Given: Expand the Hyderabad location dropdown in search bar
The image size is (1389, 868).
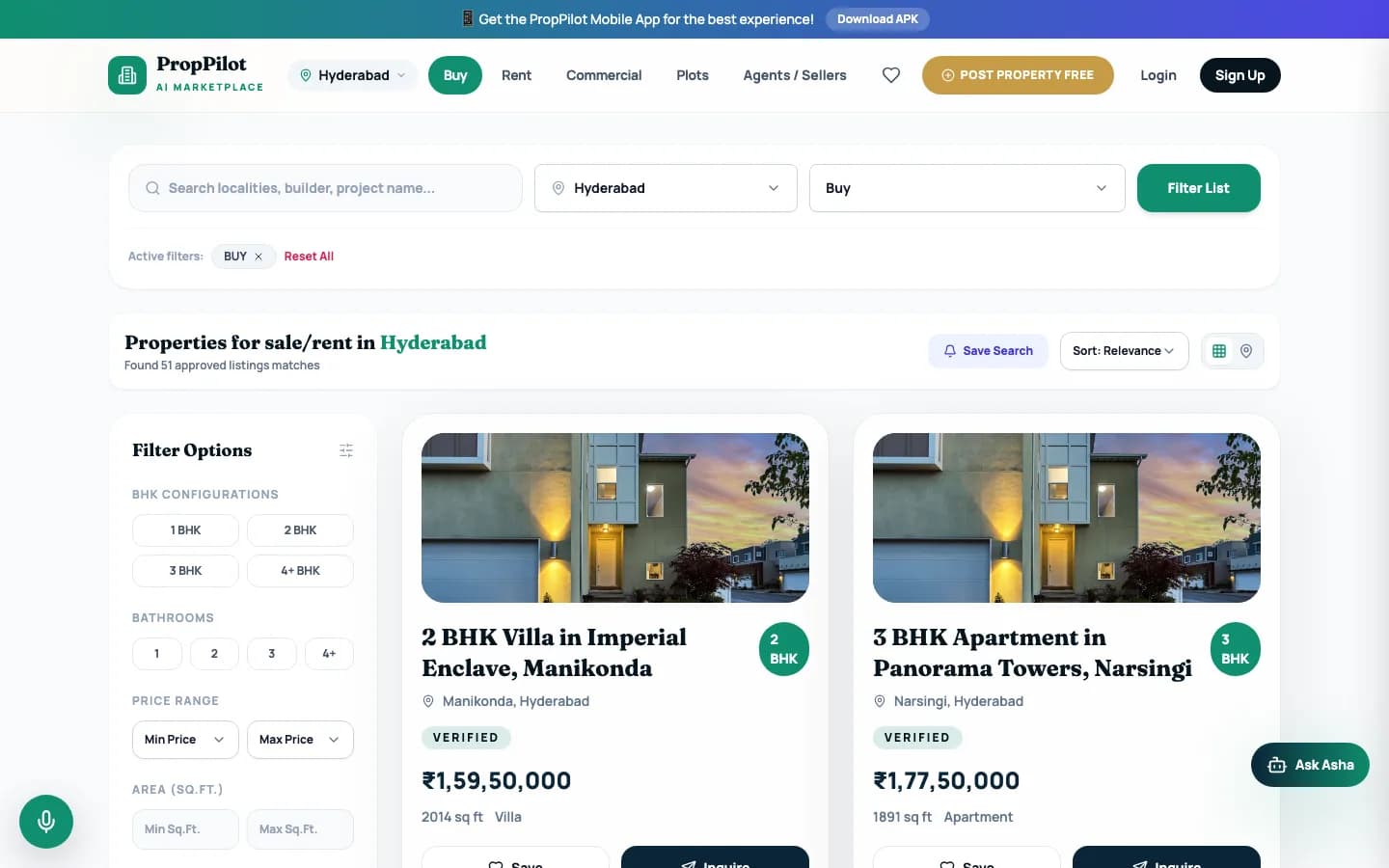Looking at the screenshot, I should click(x=666, y=188).
